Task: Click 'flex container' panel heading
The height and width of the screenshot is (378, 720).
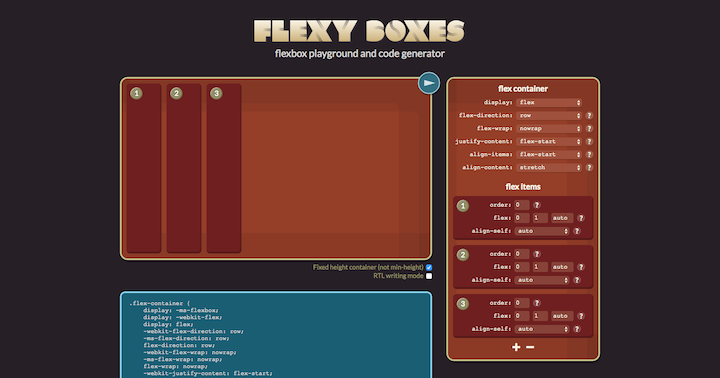Action: [x=523, y=89]
